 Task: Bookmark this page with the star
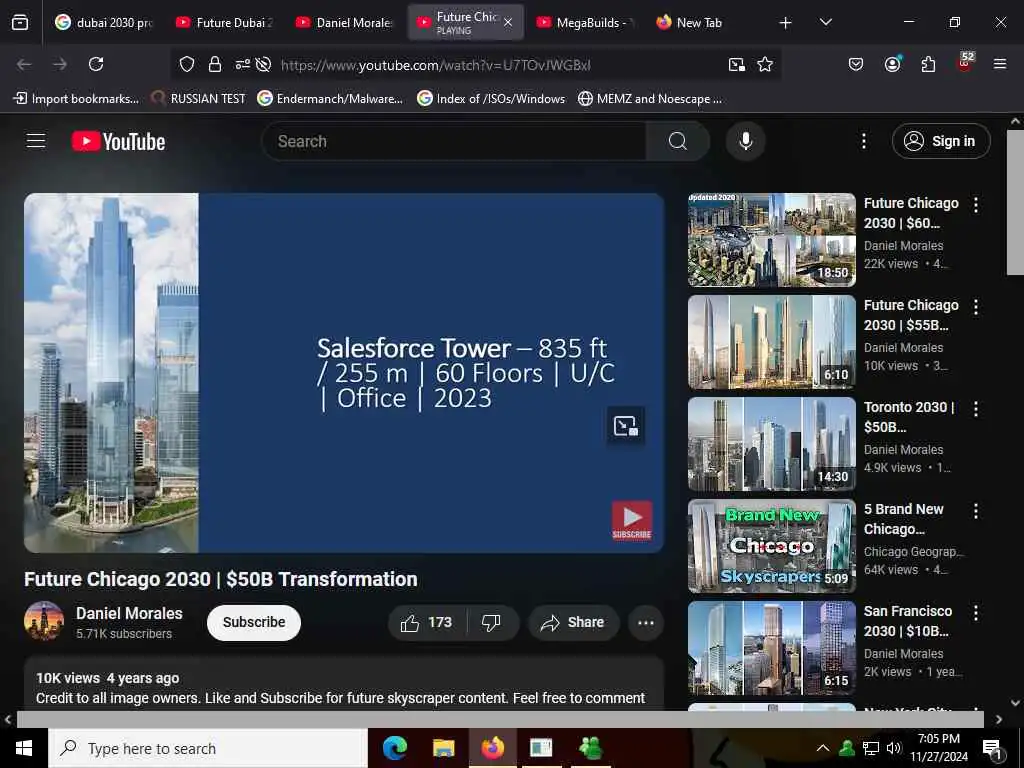pyautogui.click(x=765, y=64)
